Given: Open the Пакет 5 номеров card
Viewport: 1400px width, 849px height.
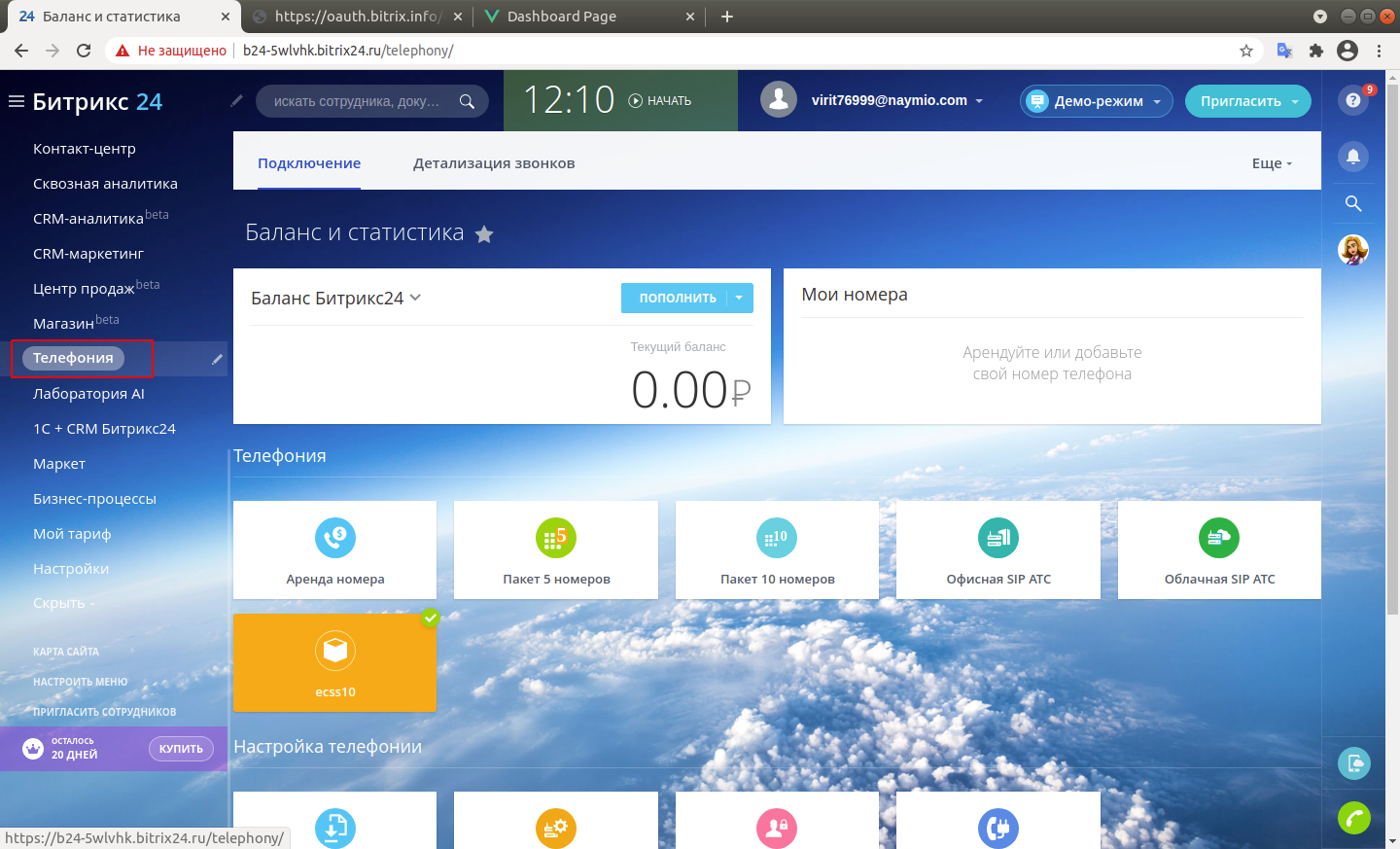Looking at the screenshot, I should click(556, 549).
